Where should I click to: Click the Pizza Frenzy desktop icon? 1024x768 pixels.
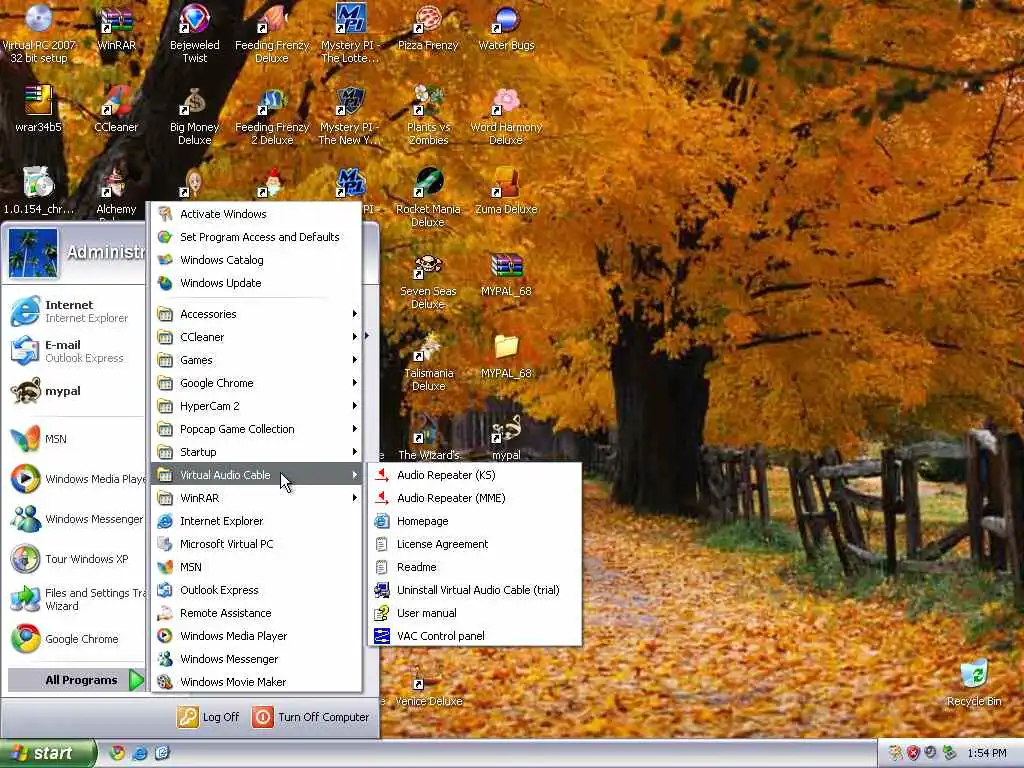pos(428,28)
